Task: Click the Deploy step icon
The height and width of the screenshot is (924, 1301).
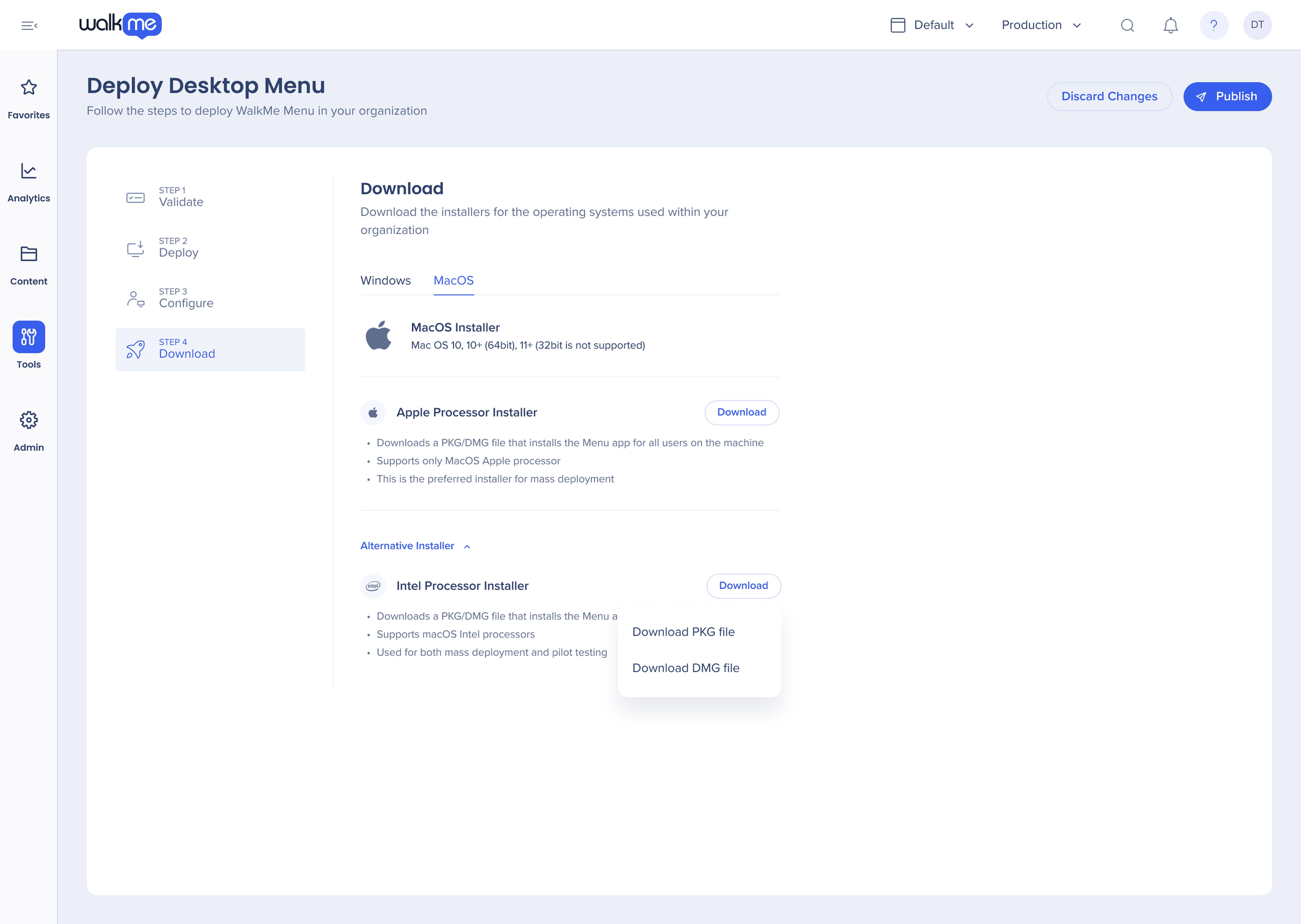Action: tap(136, 248)
